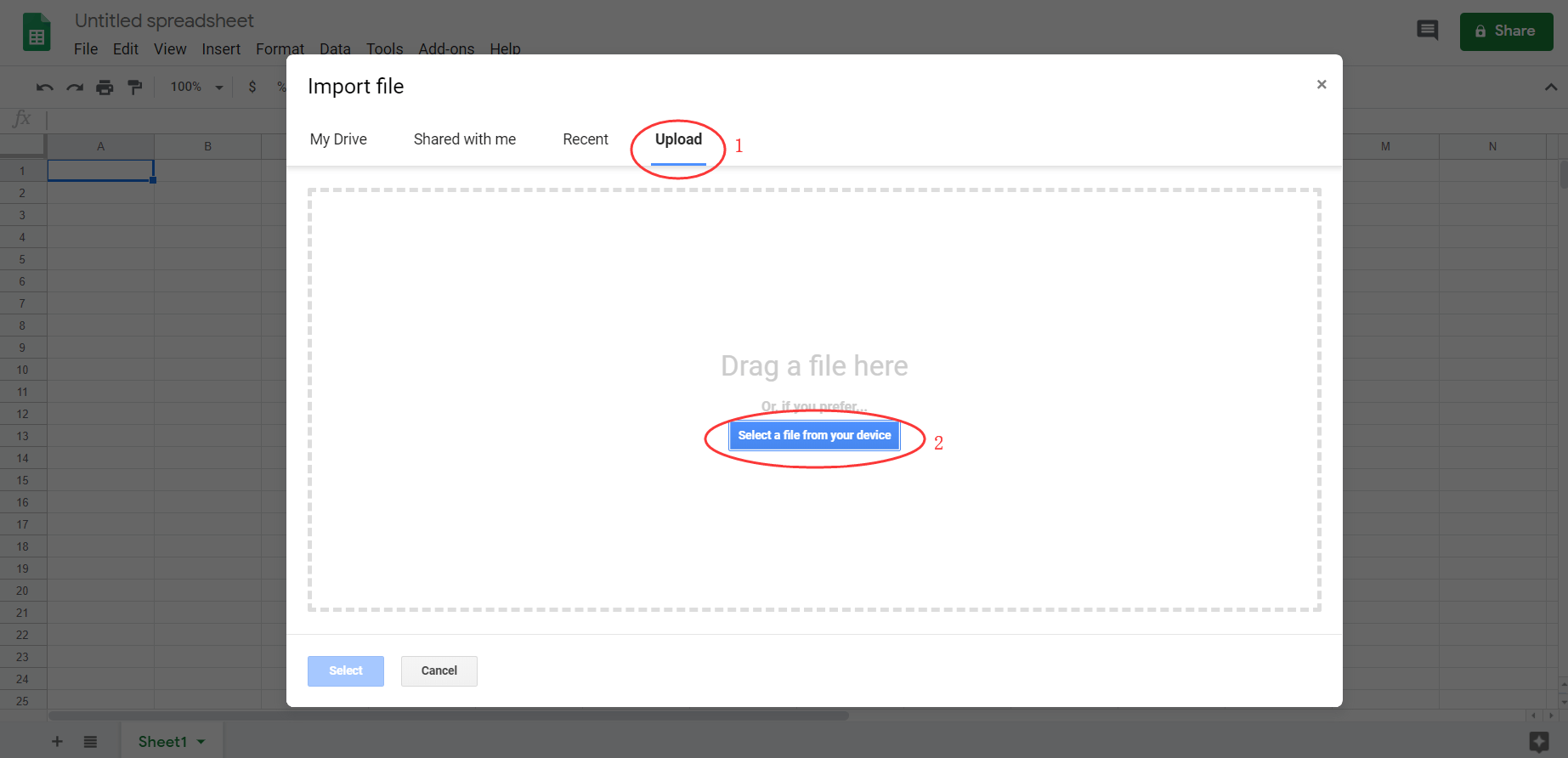Close the Import file dialog
The width and height of the screenshot is (1568, 758).
[1321, 84]
